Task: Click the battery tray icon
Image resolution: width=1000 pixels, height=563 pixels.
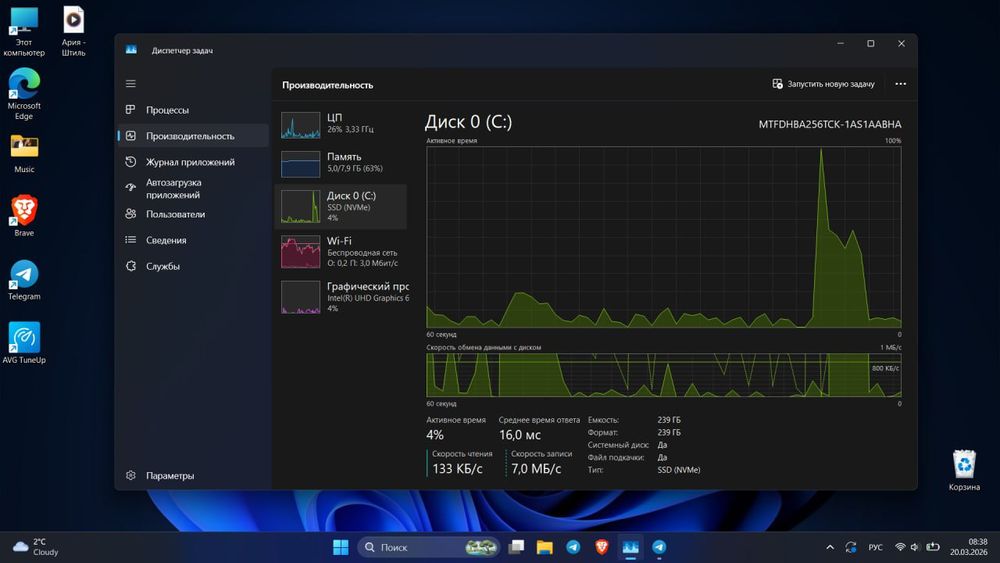Action: (933, 547)
